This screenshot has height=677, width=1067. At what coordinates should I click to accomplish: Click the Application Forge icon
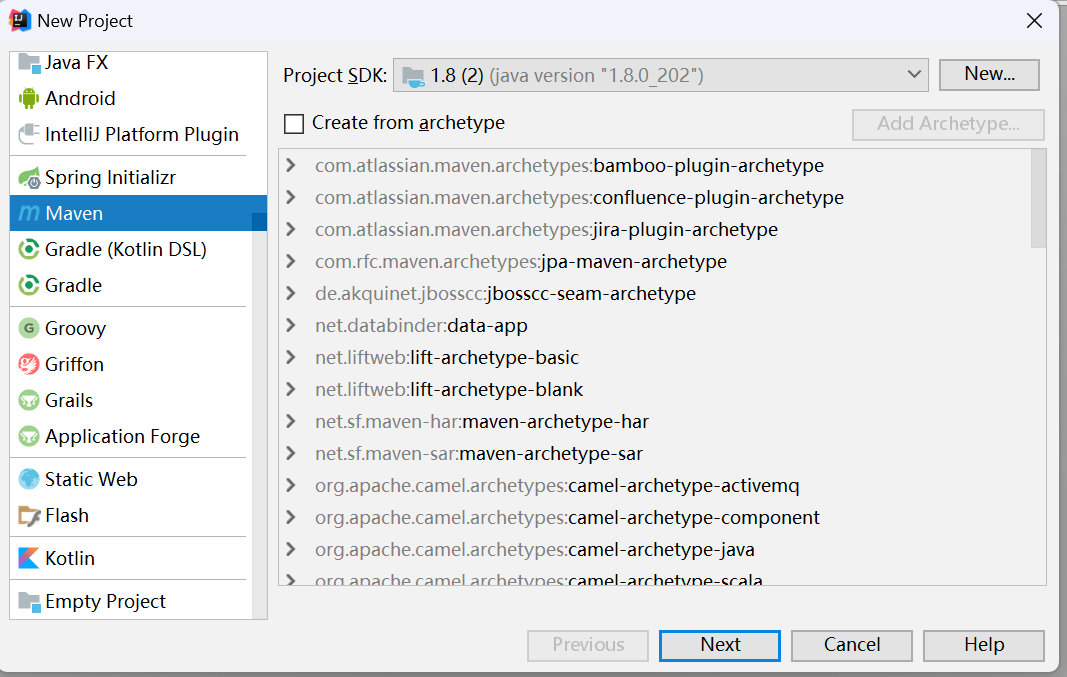click(x=29, y=436)
